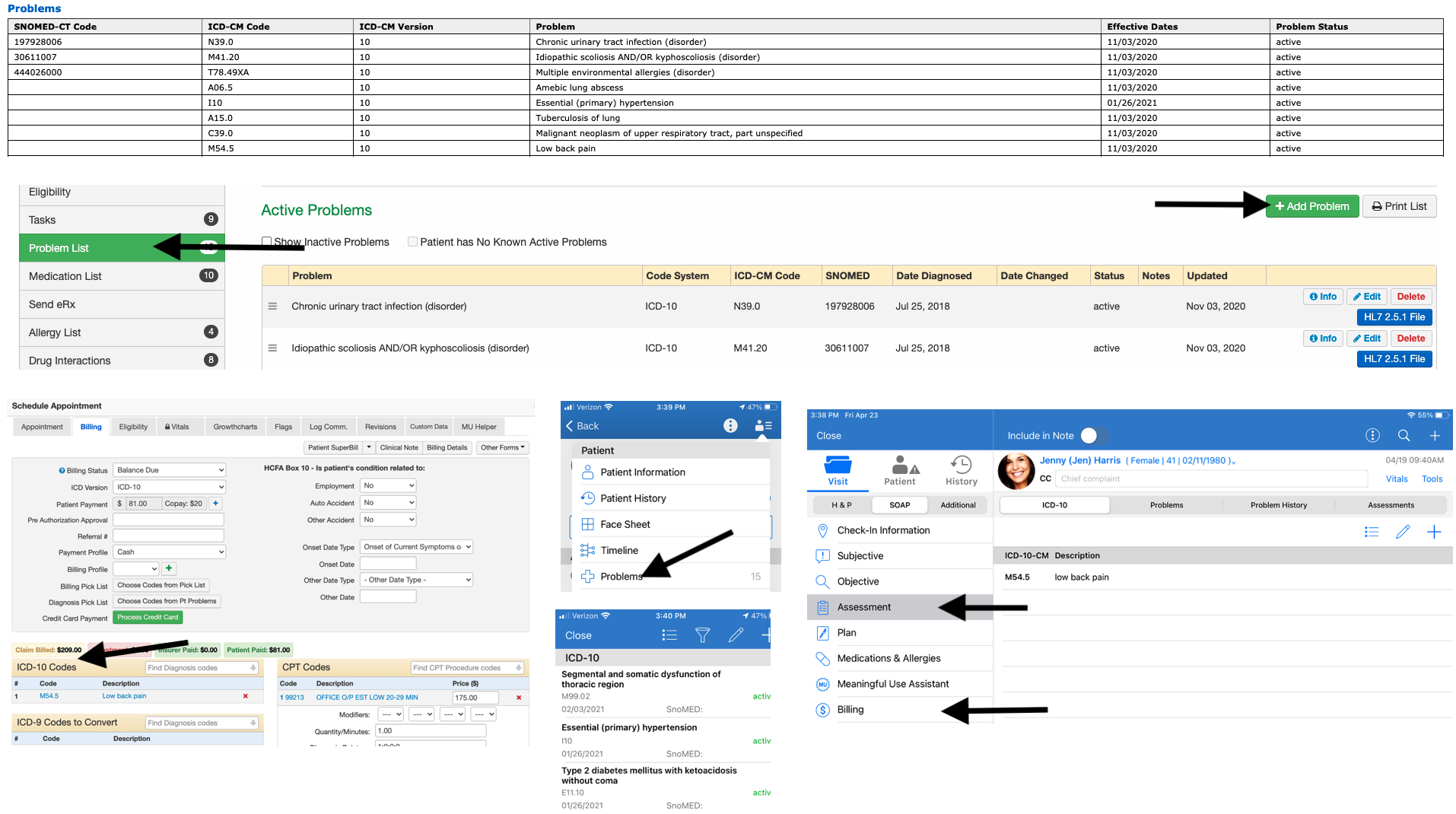1456x814 pixels.
Task: Click the drag handle for Idiopathic scoliosis row
Action: [272, 348]
